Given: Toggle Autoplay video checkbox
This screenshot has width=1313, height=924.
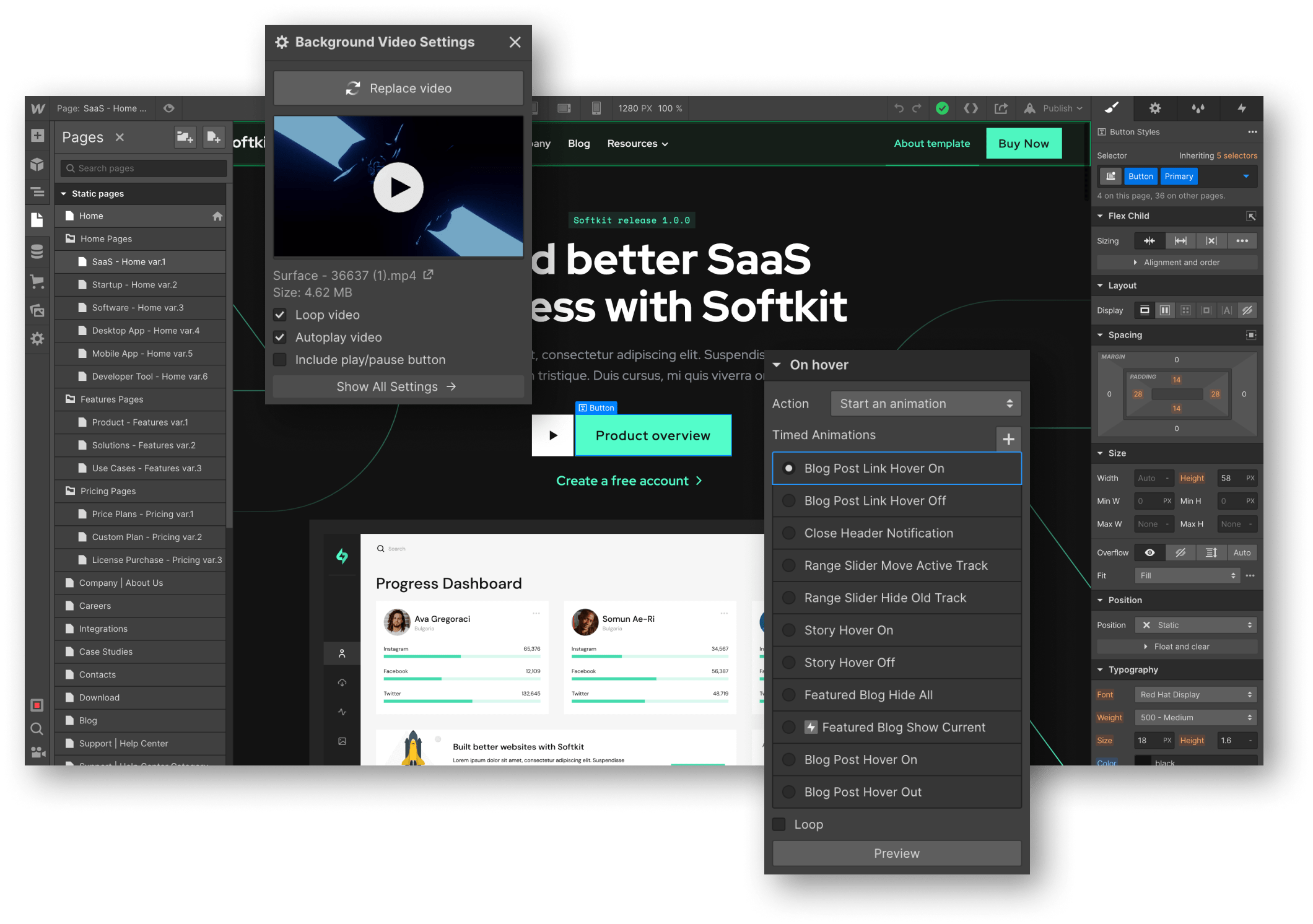Looking at the screenshot, I should 280,337.
